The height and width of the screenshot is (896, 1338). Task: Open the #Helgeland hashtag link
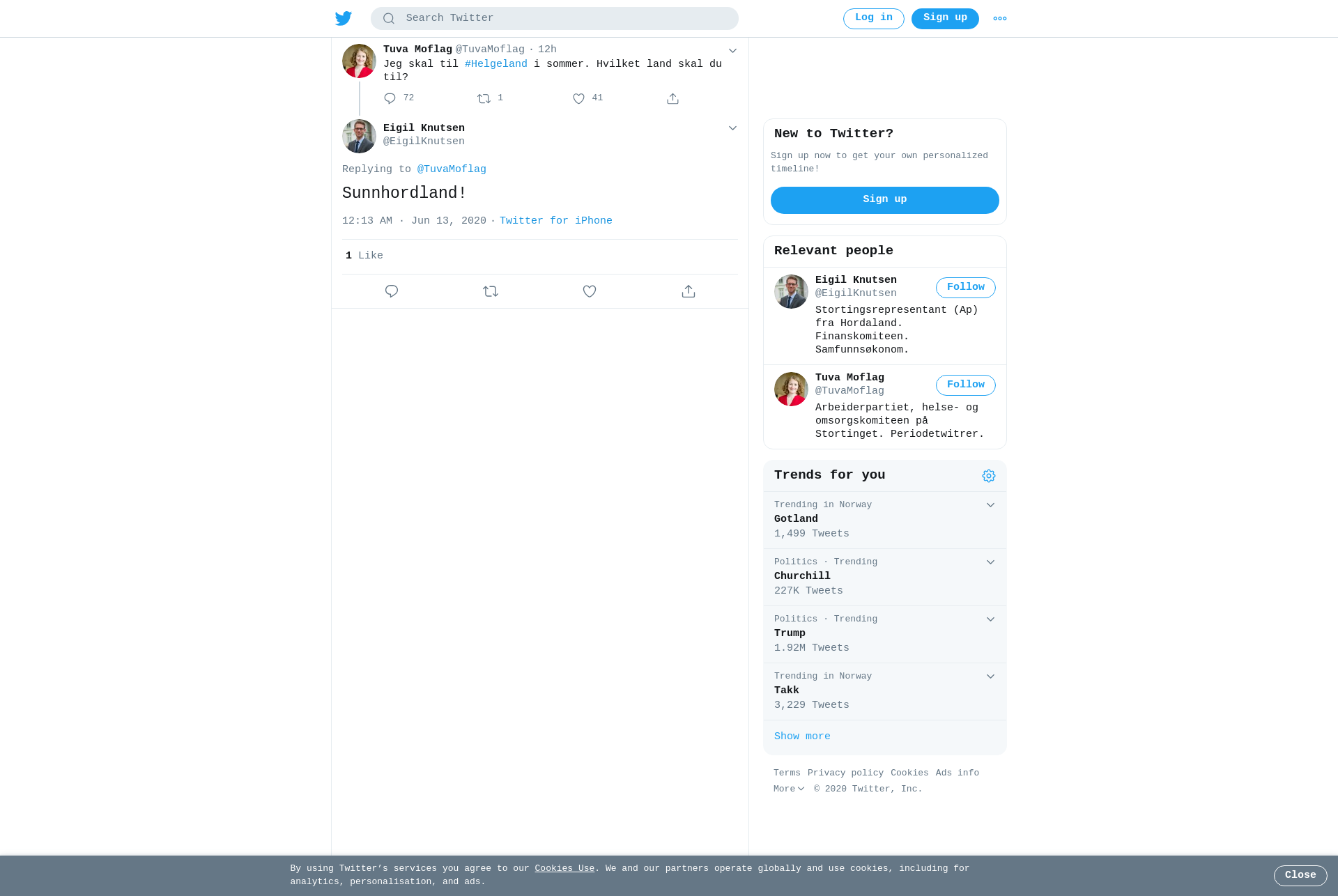coord(496,64)
